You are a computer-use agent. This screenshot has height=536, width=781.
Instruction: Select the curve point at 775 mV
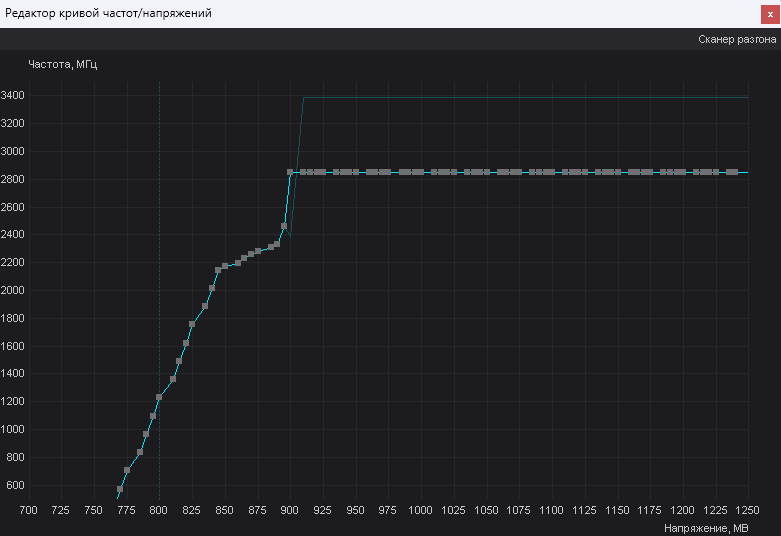pos(127,470)
